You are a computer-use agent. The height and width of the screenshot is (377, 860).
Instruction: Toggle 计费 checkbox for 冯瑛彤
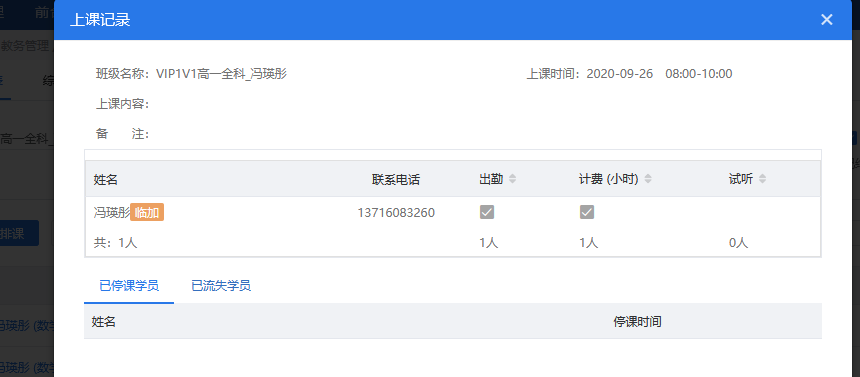(587, 212)
